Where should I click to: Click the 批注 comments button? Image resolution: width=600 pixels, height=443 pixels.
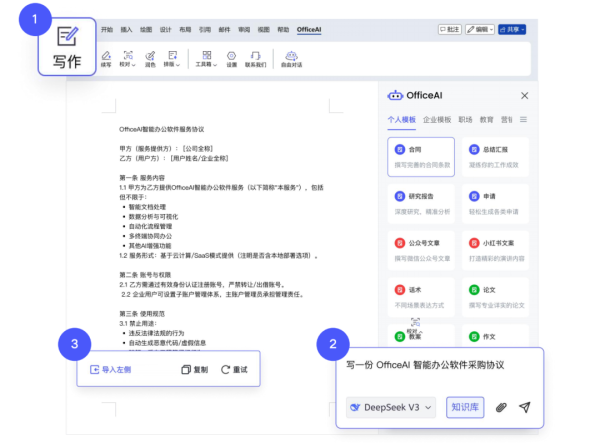pos(450,29)
